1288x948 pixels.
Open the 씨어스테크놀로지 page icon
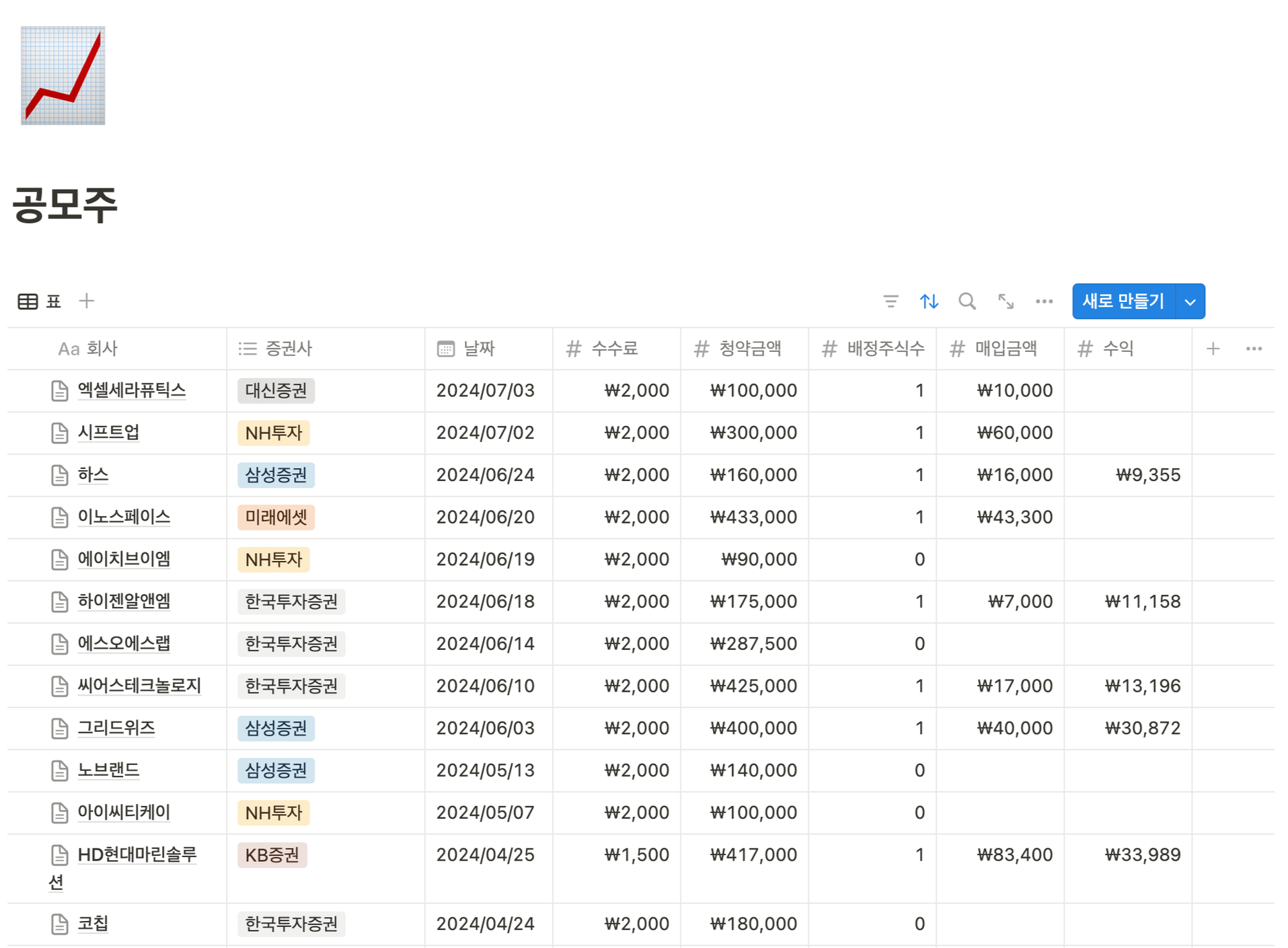[59, 686]
